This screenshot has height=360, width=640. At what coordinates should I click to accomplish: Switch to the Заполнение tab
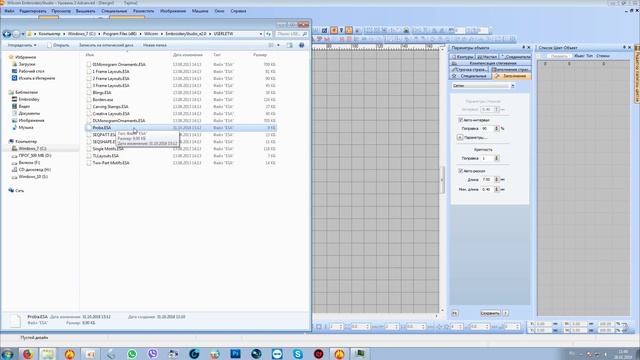(511, 76)
